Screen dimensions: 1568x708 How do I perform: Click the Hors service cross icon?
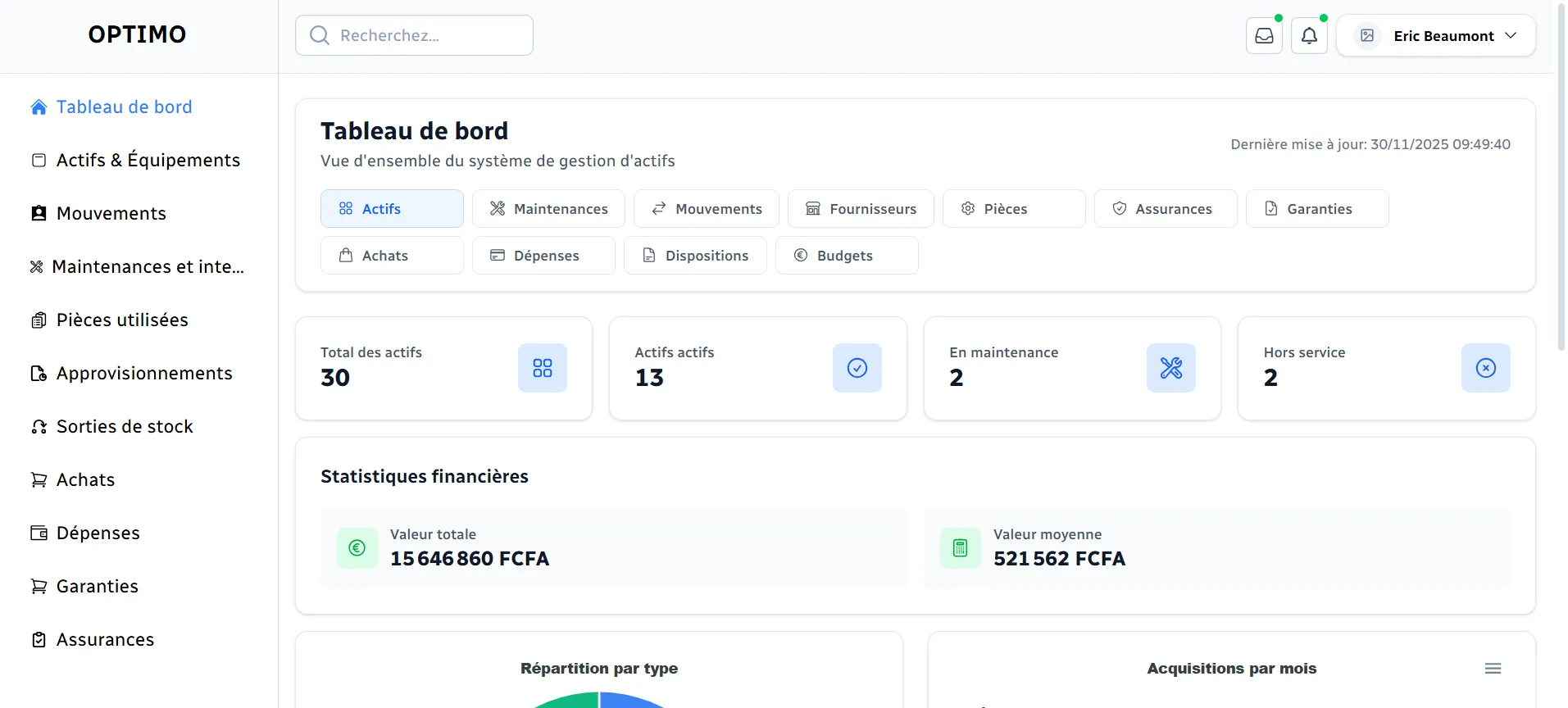pos(1485,368)
